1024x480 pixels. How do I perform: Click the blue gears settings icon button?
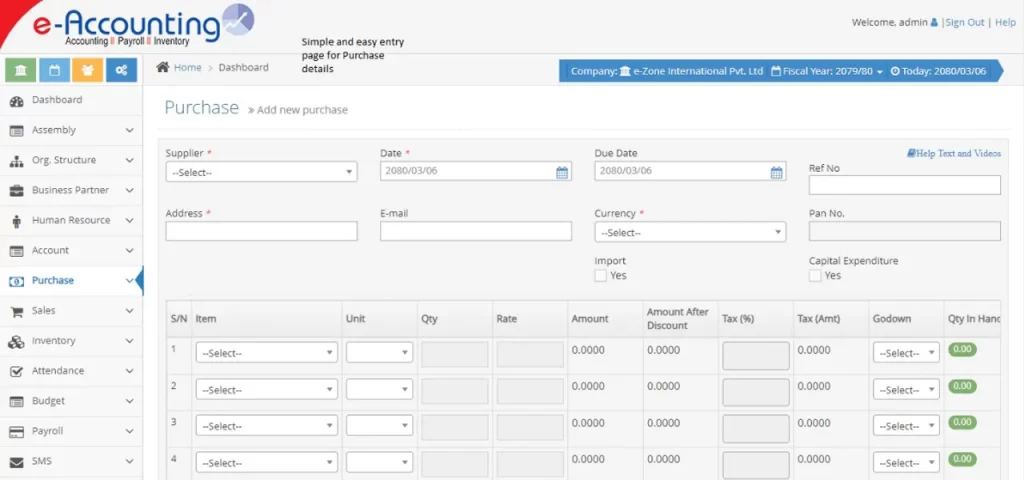point(120,70)
